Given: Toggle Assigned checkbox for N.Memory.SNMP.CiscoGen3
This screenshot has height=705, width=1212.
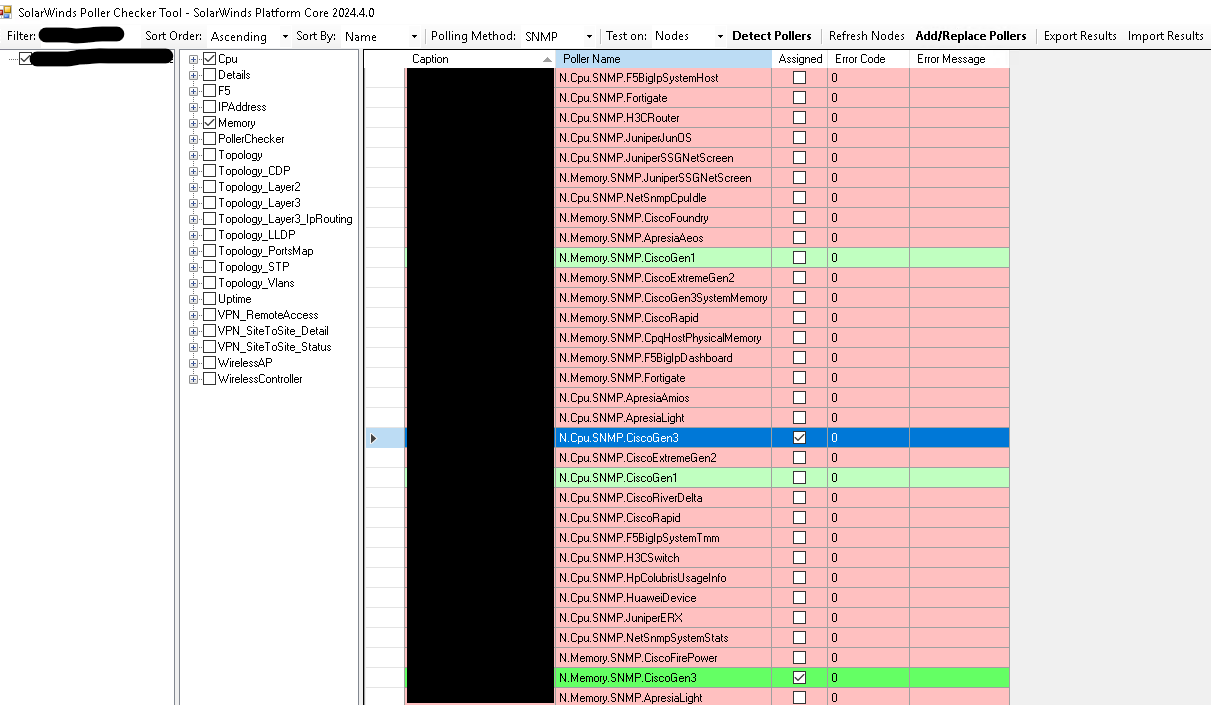Looking at the screenshot, I should pos(799,678).
